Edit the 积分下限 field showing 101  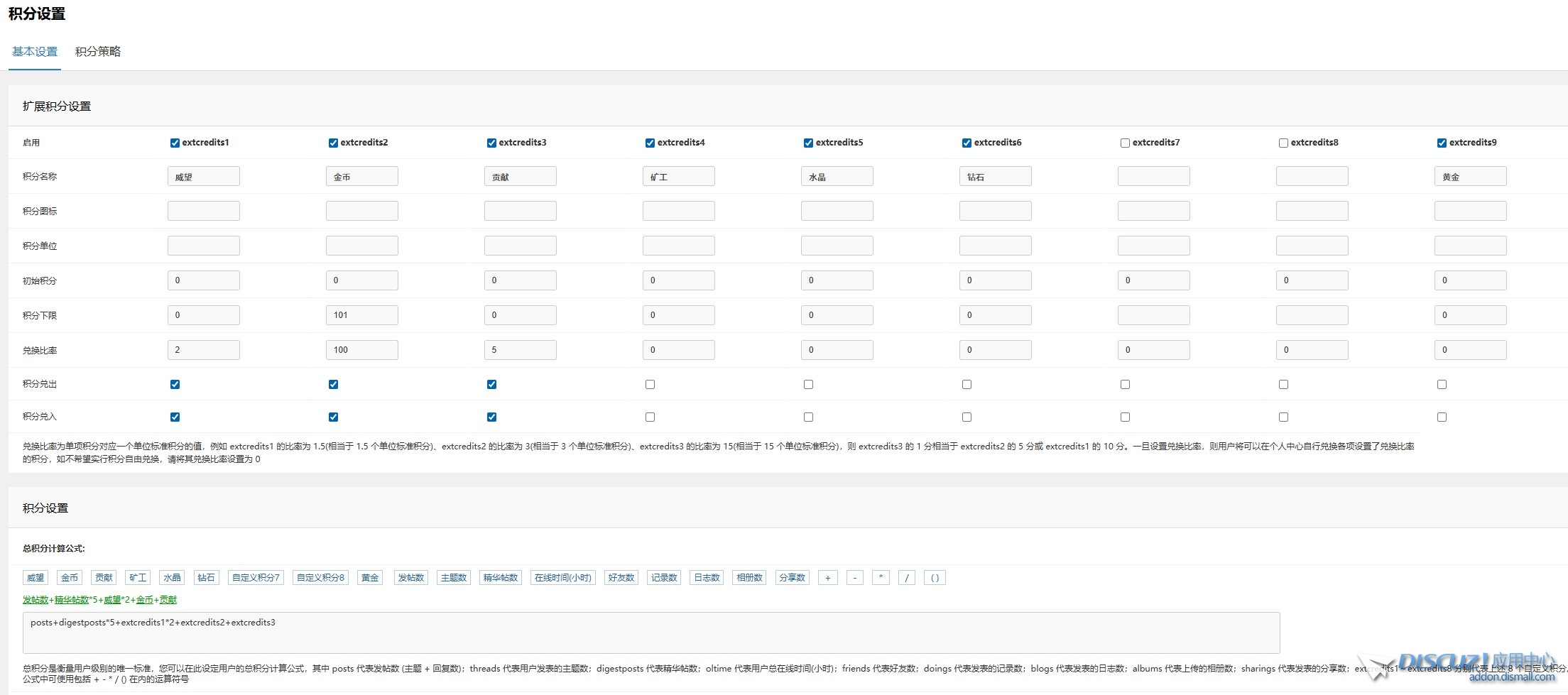point(362,315)
